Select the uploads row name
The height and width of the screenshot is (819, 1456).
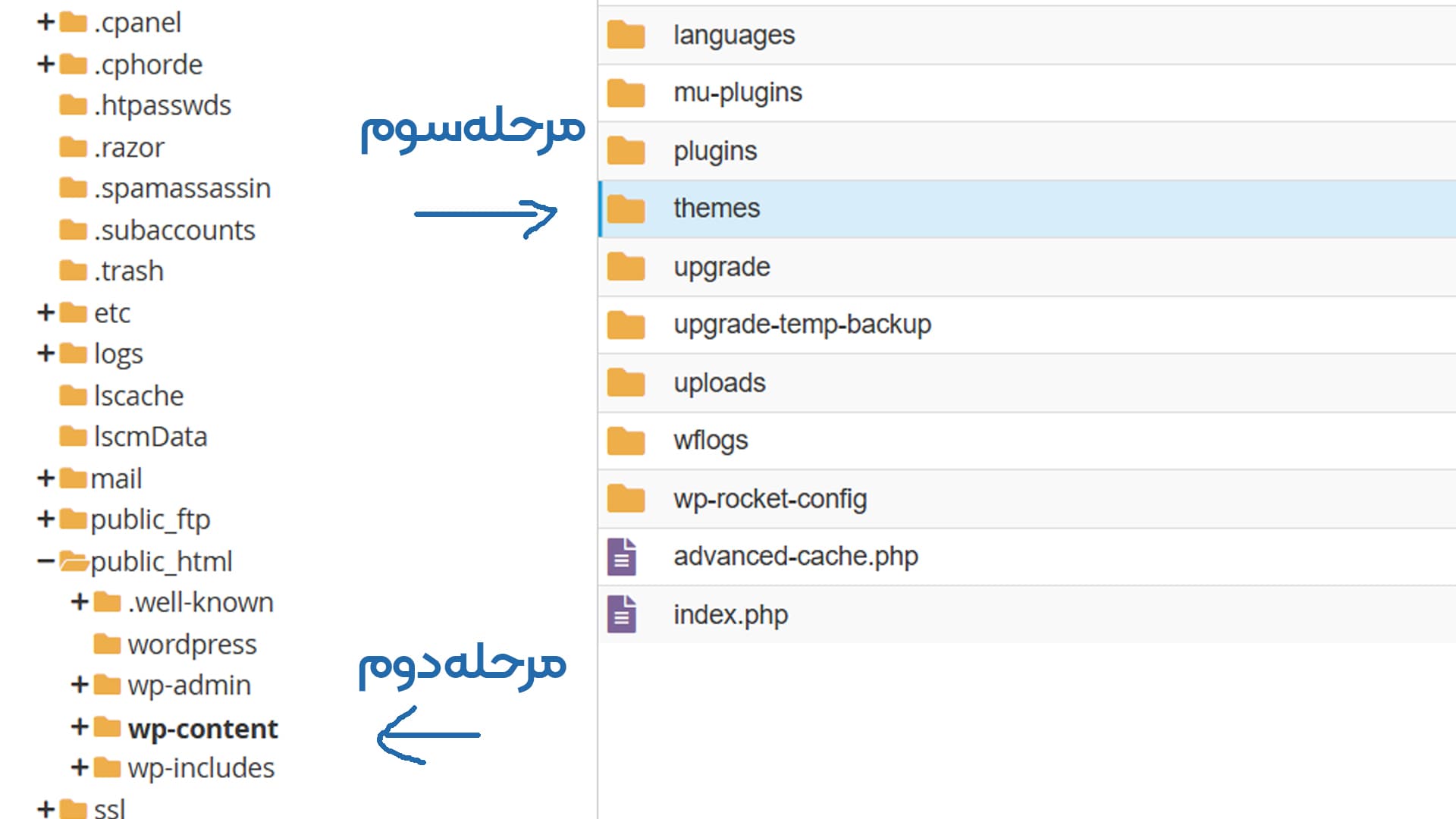click(720, 384)
